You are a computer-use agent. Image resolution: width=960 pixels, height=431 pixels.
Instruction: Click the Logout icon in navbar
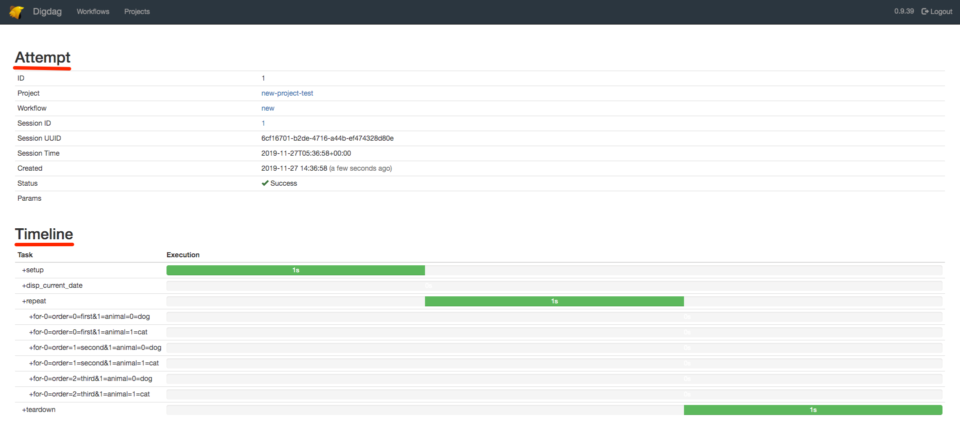(x=925, y=11)
